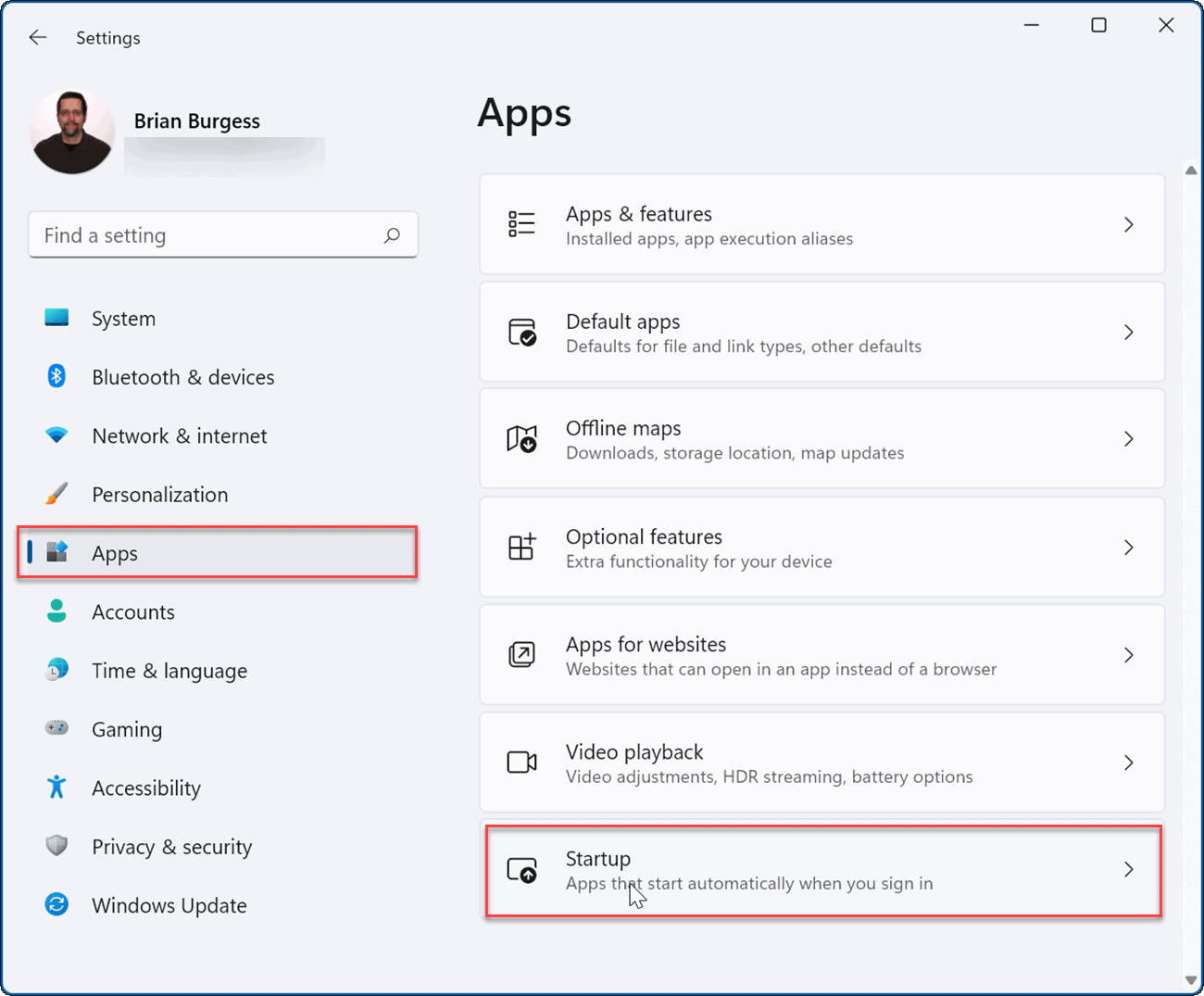The width and height of the screenshot is (1204, 996).
Task: Click the back arrow in Settings
Action: [37, 37]
